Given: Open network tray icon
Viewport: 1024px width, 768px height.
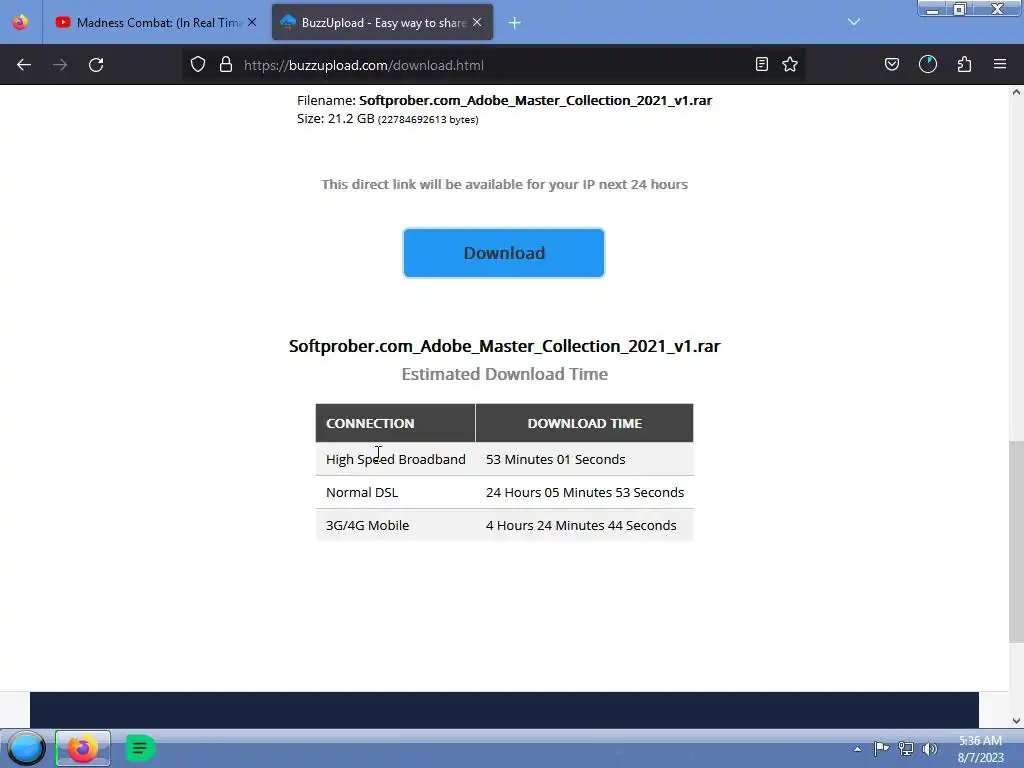Looking at the screenshot, I should pyautogui.click(x=906, y=748).
